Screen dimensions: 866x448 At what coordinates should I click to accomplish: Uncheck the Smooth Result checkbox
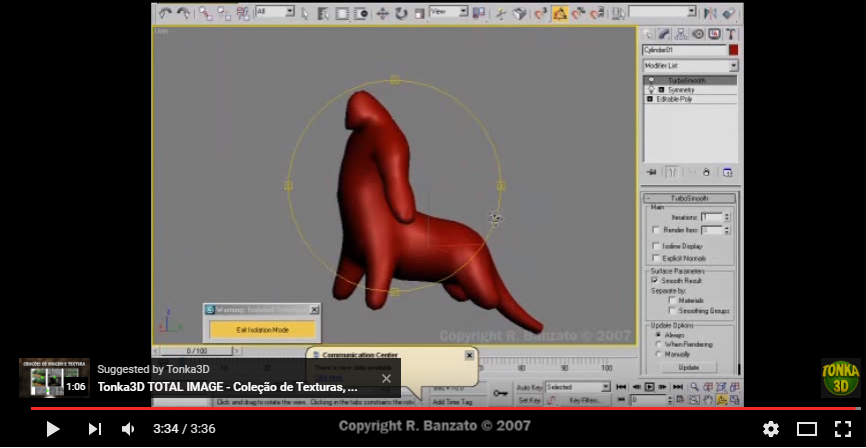coord(655,281)
